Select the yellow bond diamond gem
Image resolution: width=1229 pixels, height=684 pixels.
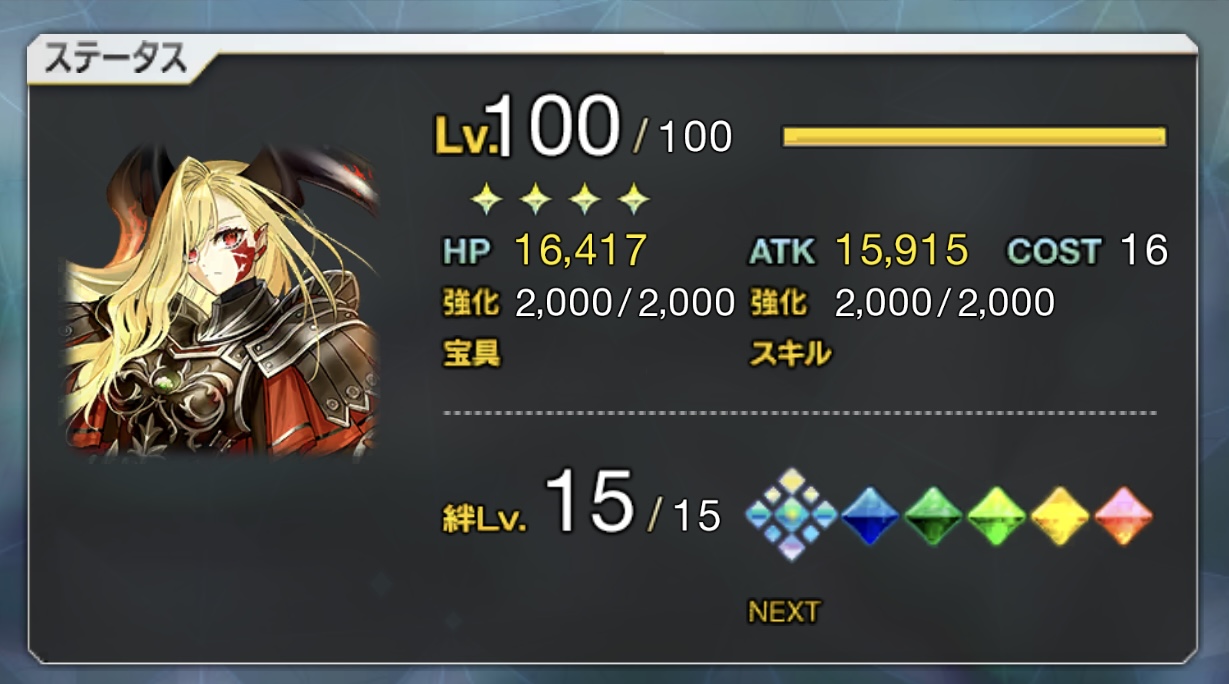point(1060,515)
